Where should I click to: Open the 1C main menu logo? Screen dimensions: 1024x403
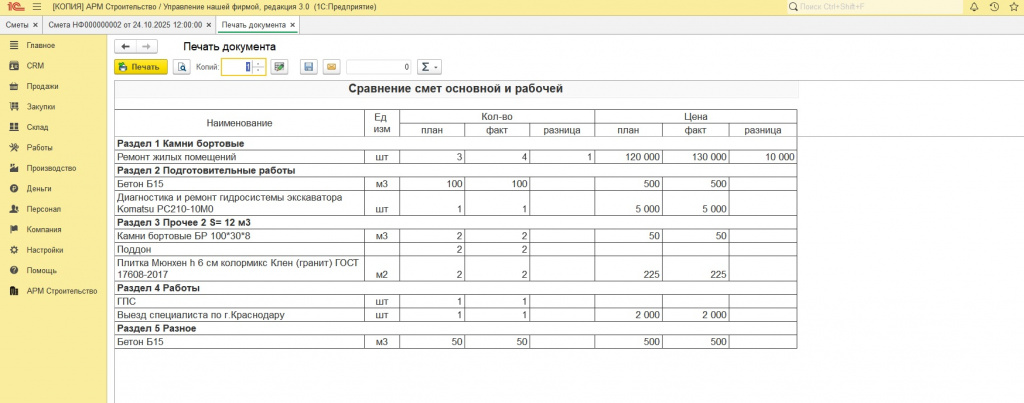point(14,7)
